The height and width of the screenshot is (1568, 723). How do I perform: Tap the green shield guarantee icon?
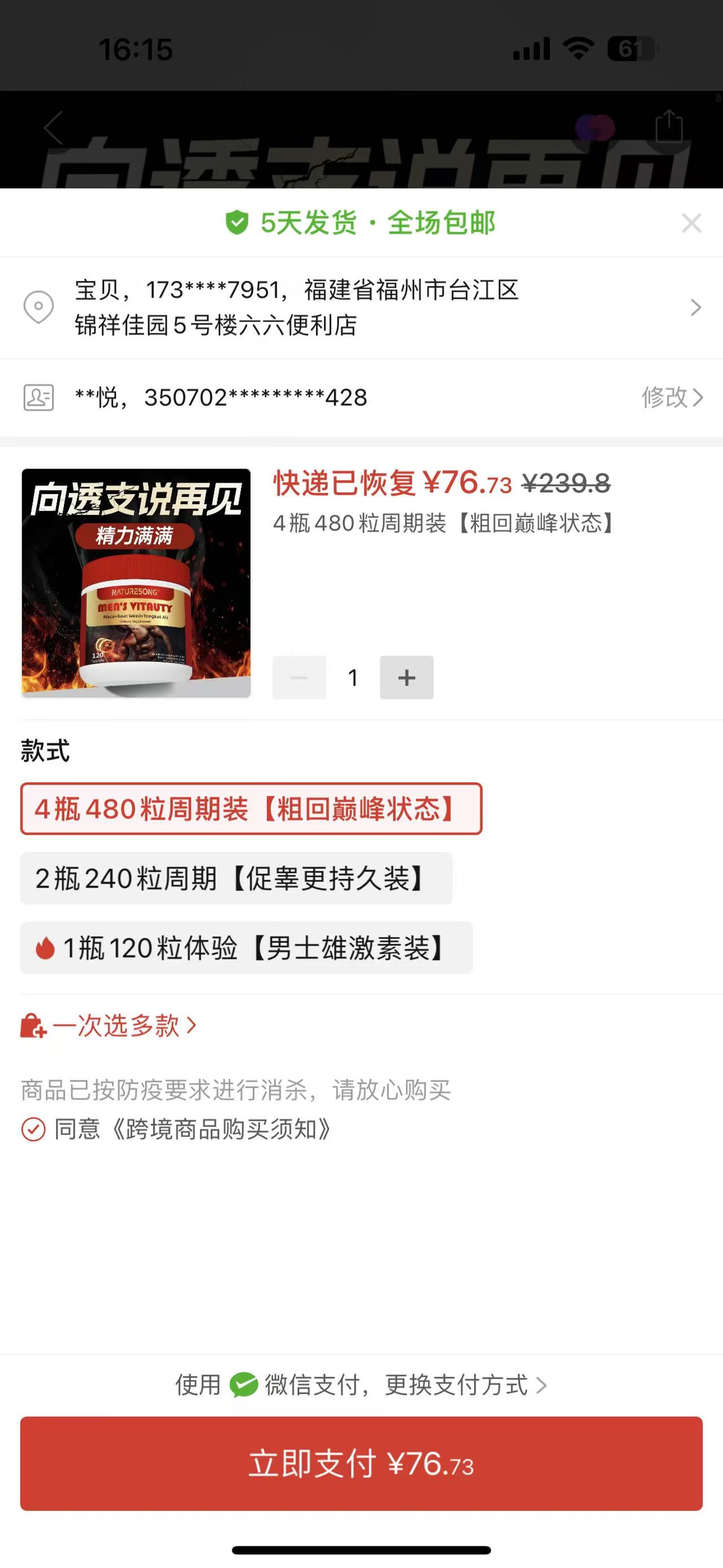[237, 223]
